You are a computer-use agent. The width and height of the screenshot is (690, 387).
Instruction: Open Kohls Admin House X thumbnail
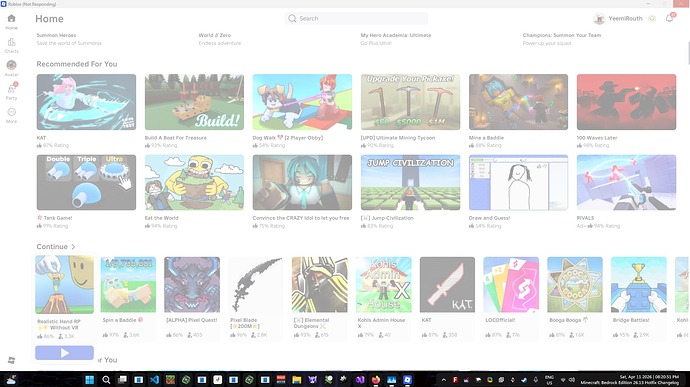[x=383, y=285]
